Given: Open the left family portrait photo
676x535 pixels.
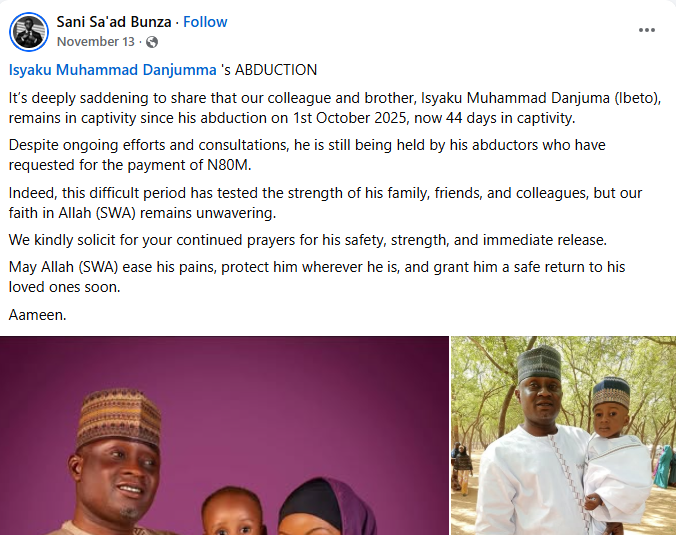Looking at the screenshot, I should [224, 435].
